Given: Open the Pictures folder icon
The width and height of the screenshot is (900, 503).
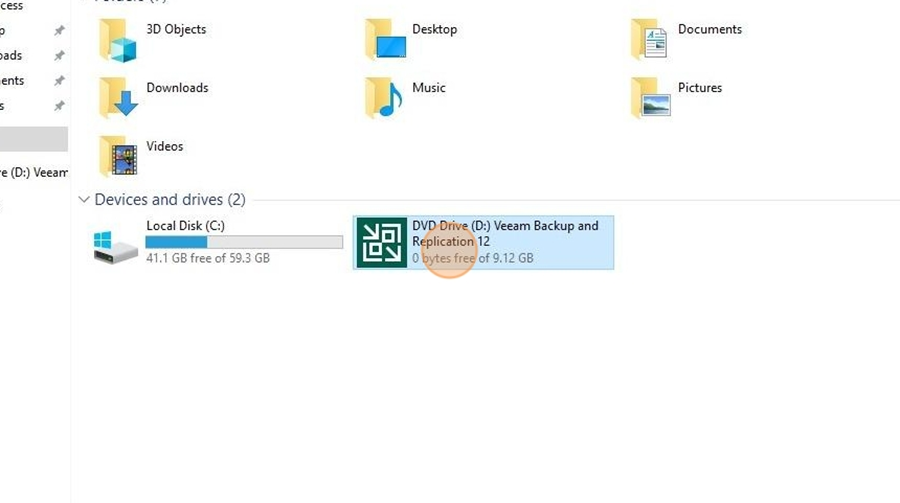Looking at the screenshot, I should pos(650,98).
